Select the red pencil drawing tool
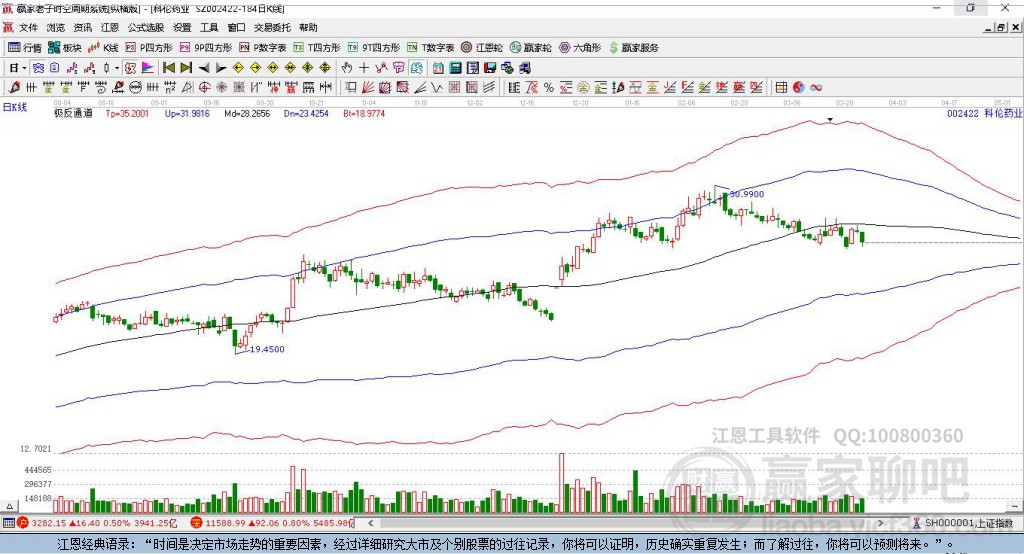Image resolution: width=1024 pixels, height=554 pixels. coord(14,88)
